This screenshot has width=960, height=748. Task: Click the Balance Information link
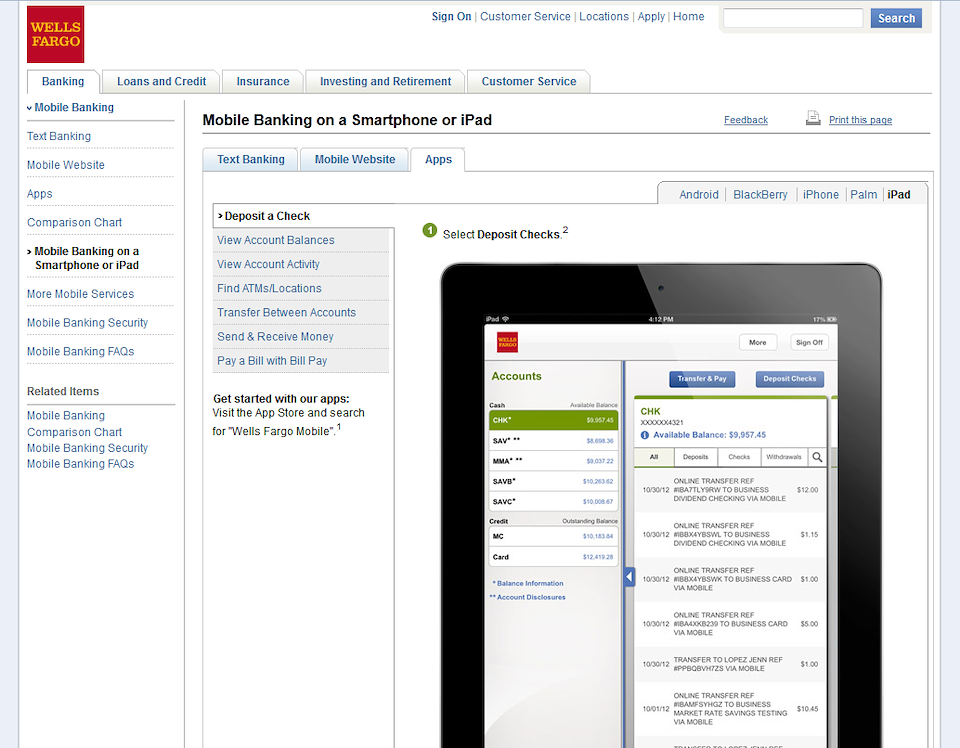[528, 583]
